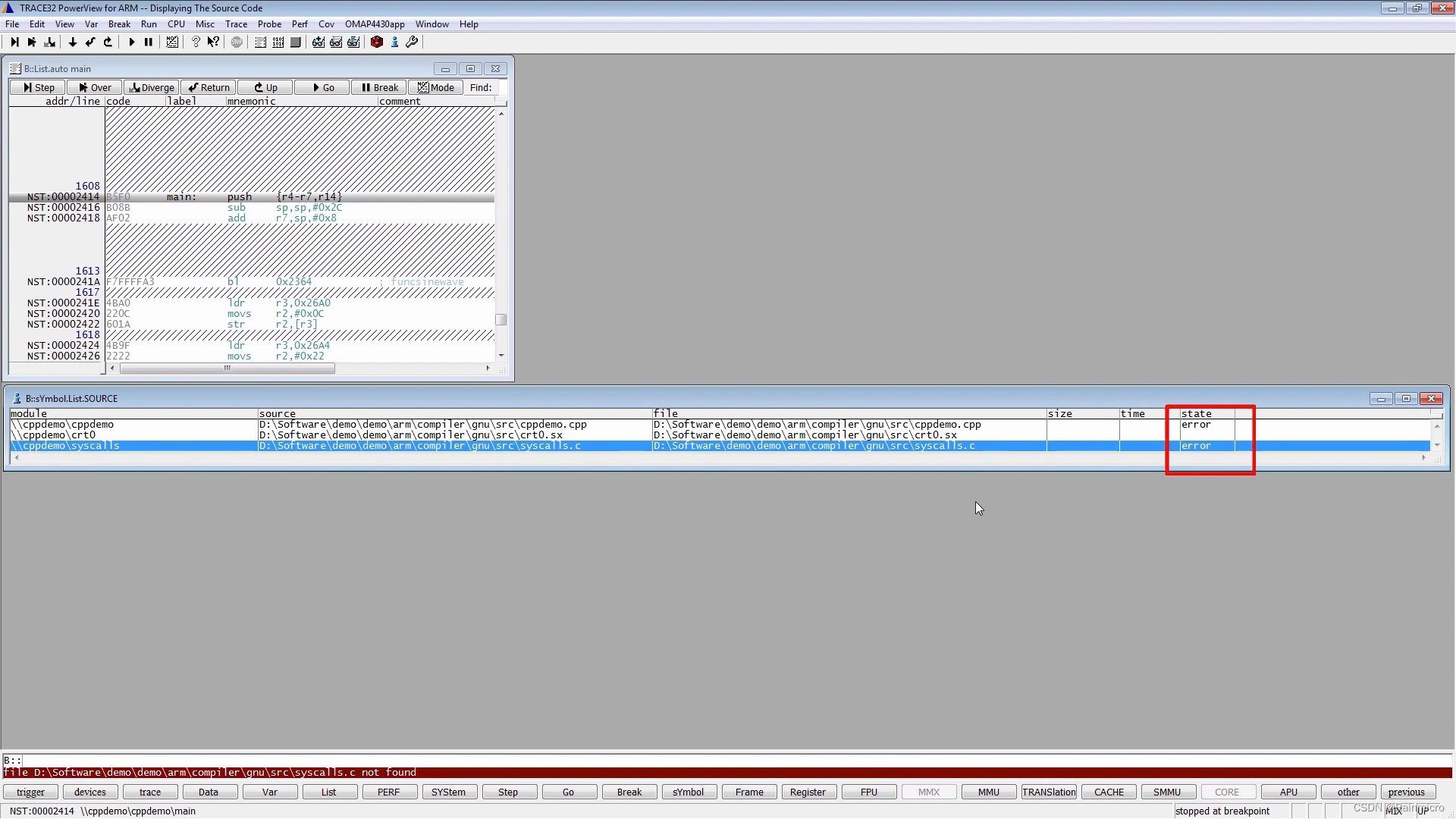Click the wrench settings toolbar icon
This screenshot has height=819, width=1456.
pos(412,42)
